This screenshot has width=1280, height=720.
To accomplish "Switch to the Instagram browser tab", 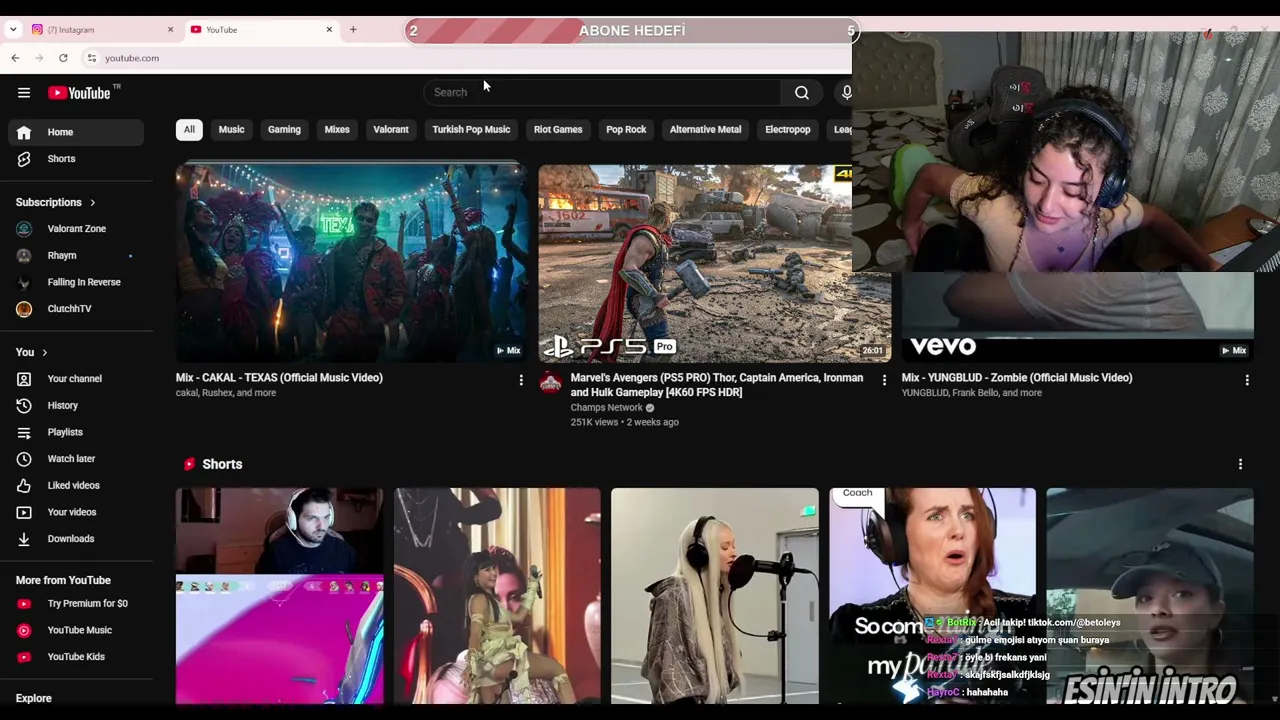I will tap(102, 30).
